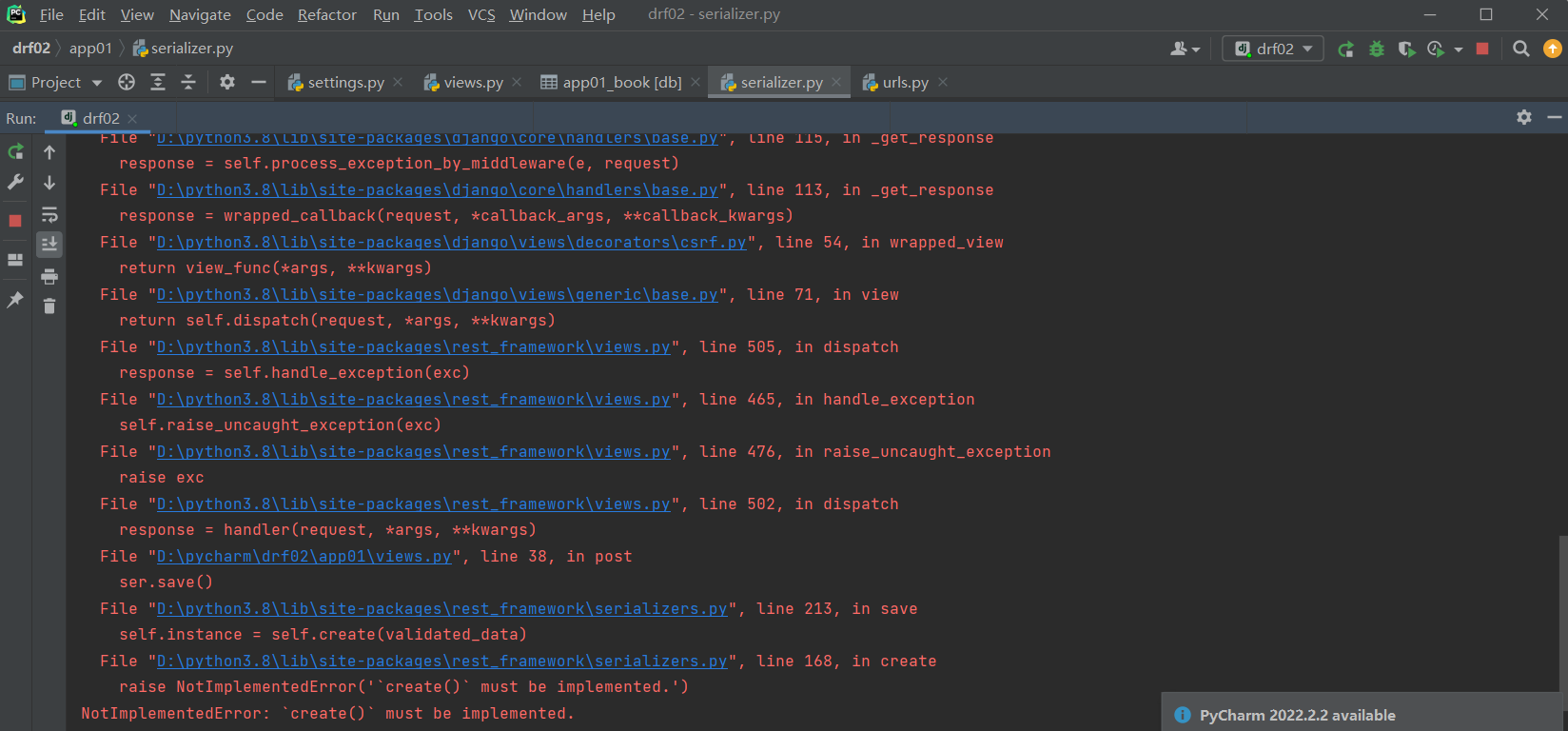
Task: Open the user account menu
Action: click(x=1185, y=49)
